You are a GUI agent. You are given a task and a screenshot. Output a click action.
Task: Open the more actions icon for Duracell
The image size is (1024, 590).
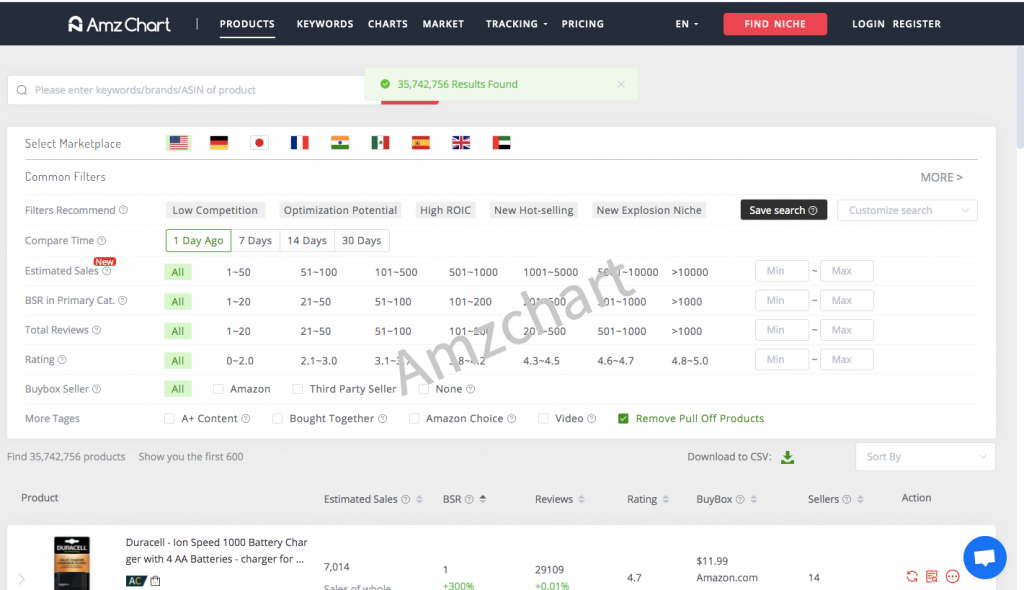(953, 576)
